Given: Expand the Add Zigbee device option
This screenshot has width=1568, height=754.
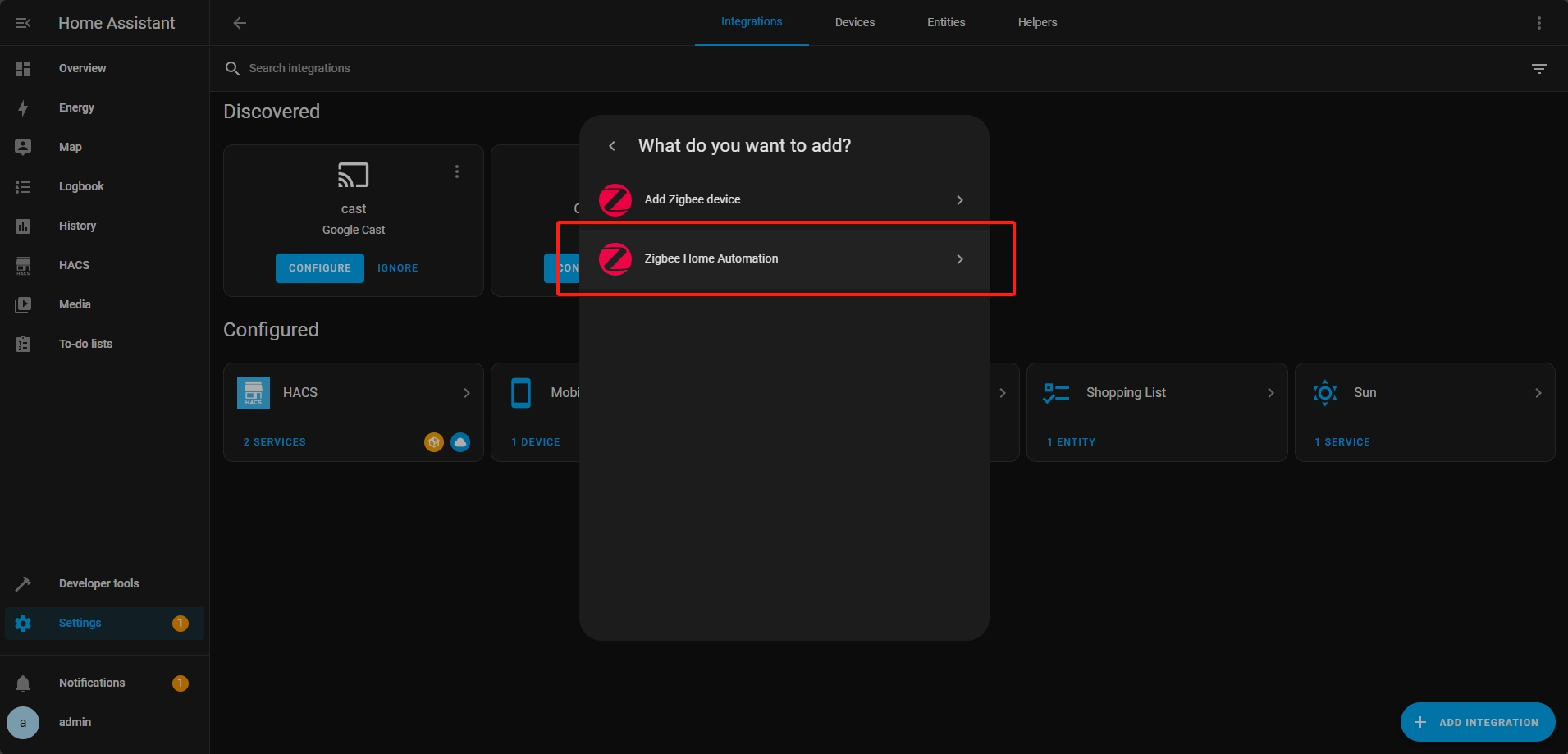Looking at the screenshot, I should pyautogui.click(x=959, y=200).
